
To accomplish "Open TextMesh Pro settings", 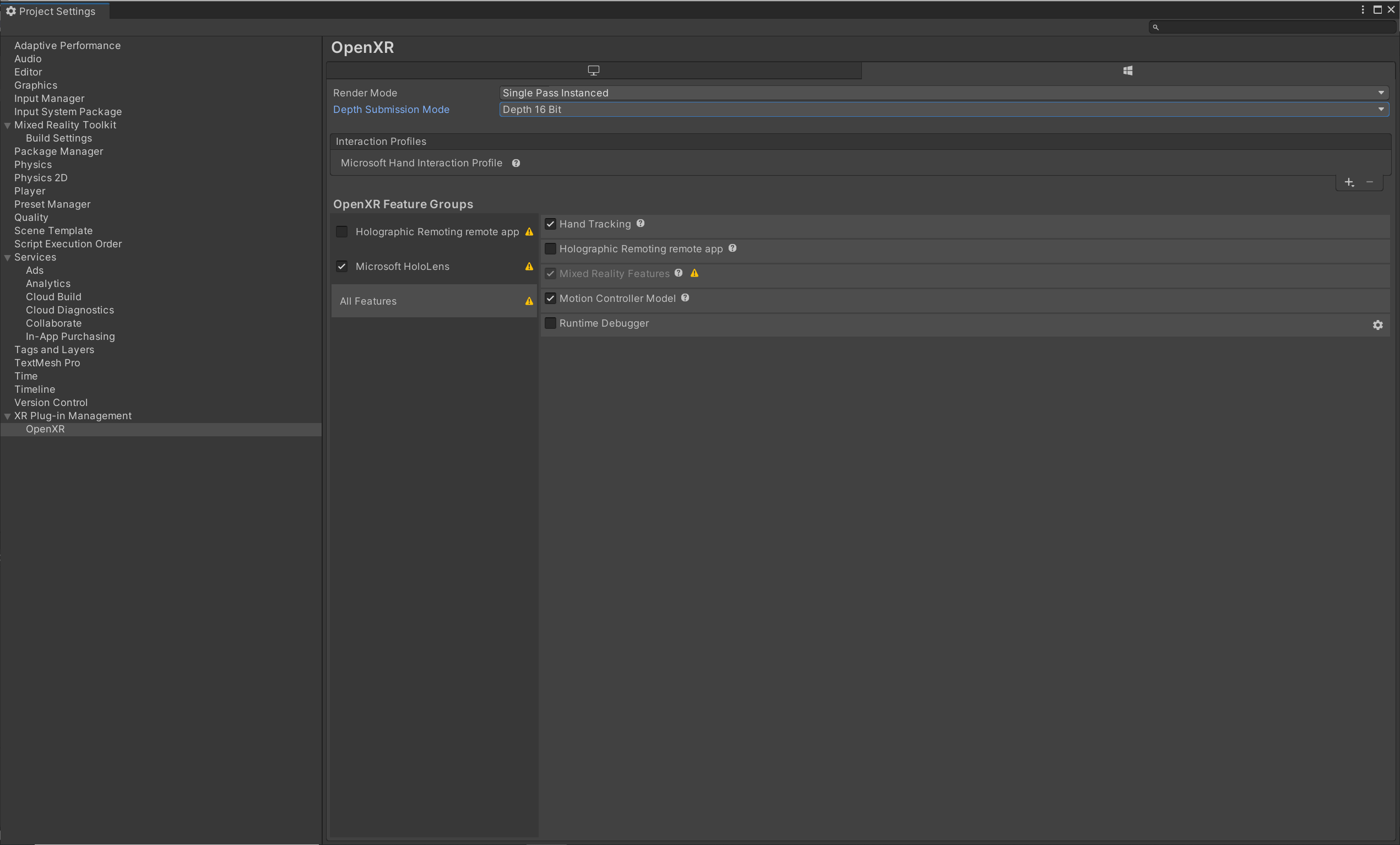I will [x=47, y=363].
